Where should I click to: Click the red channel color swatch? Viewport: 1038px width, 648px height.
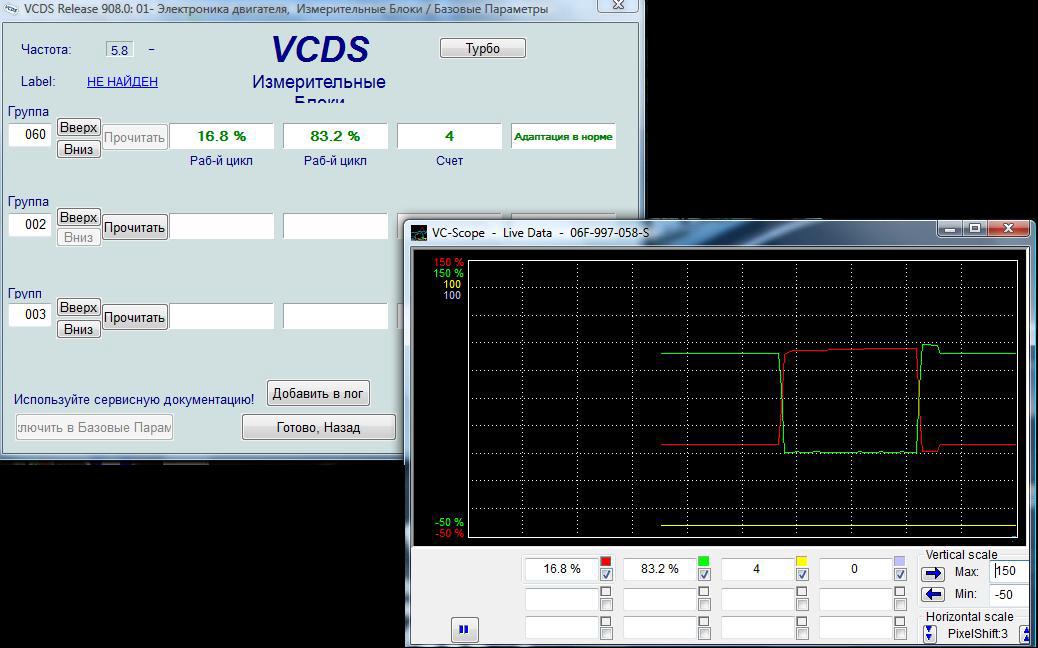(606, 562)
